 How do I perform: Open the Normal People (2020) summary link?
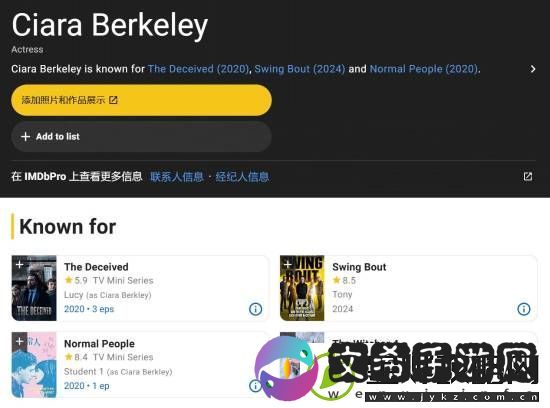[x=424, y=69]
